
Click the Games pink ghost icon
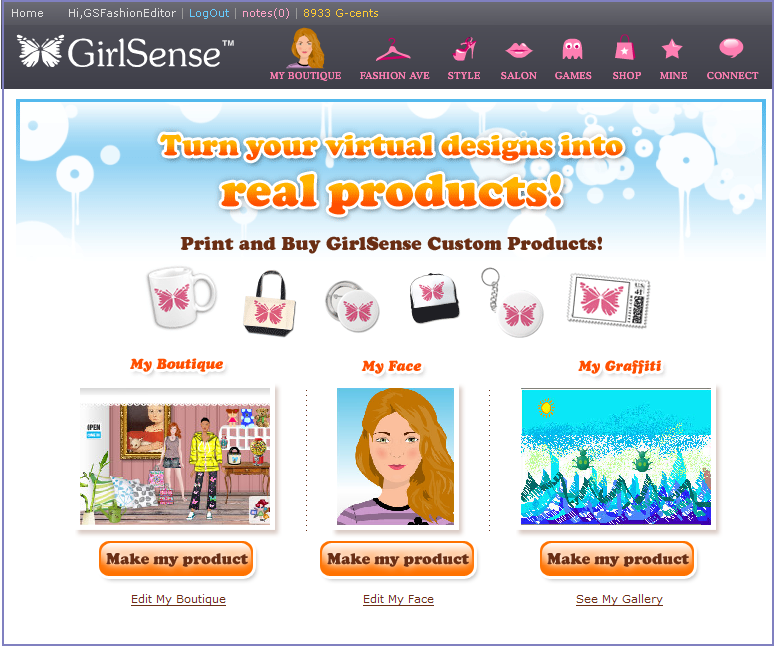click(x=573, y=49)
